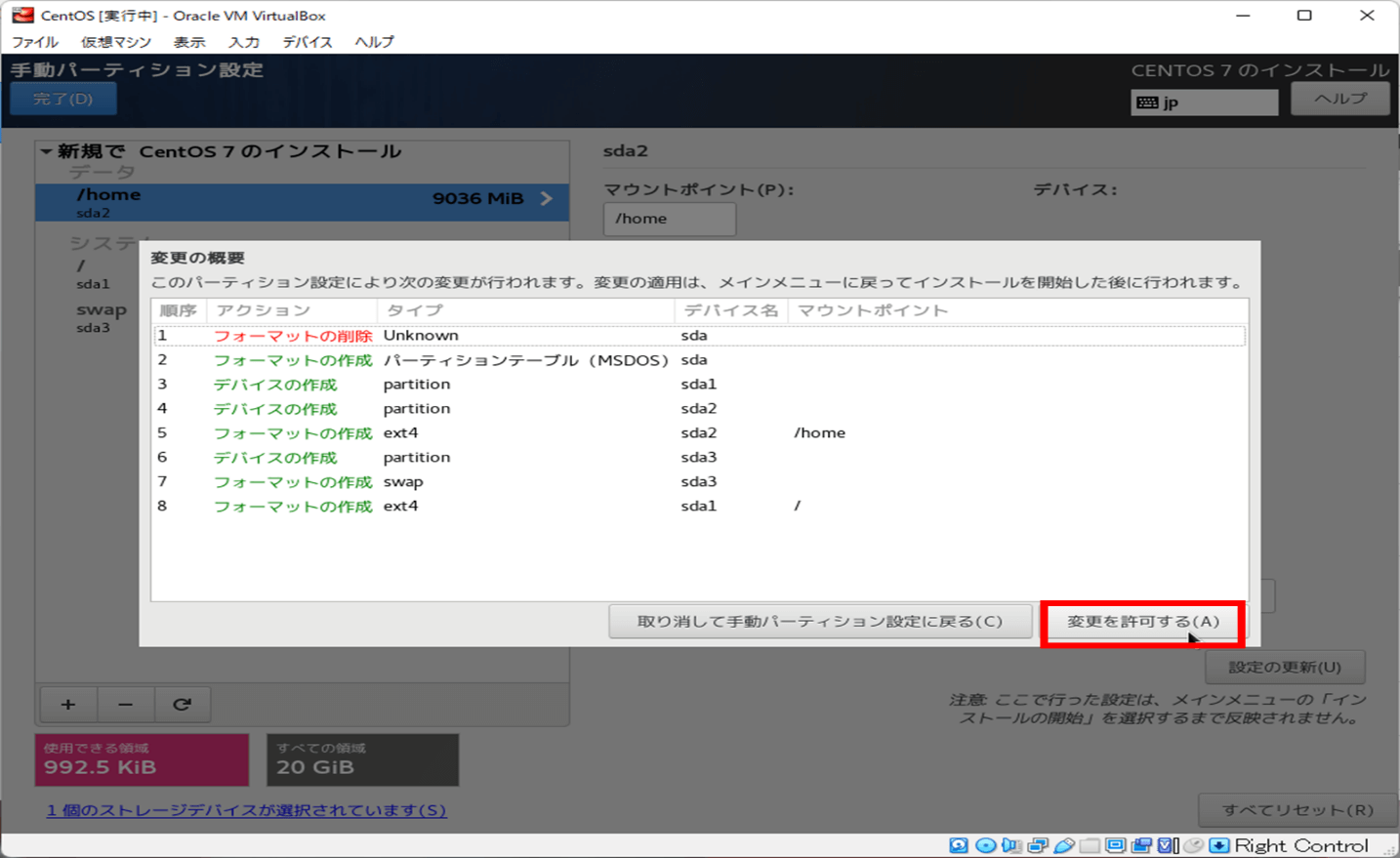Open the 入力 menu

(x=244, y=42)
